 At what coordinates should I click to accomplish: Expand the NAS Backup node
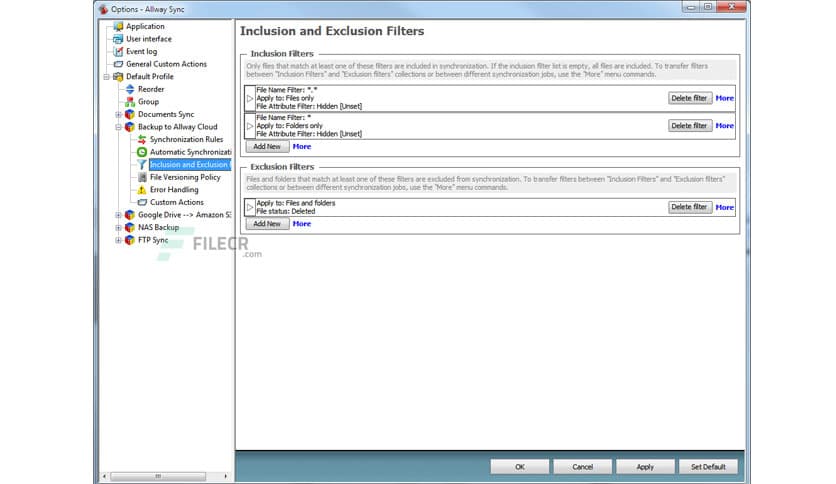tap(118, 228)
